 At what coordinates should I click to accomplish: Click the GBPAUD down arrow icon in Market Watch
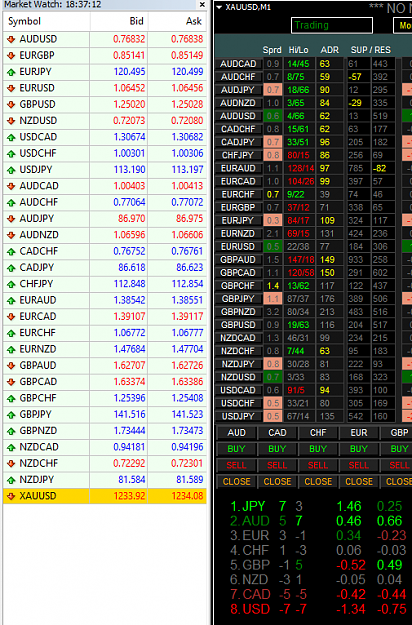click(x=11, y=366)
